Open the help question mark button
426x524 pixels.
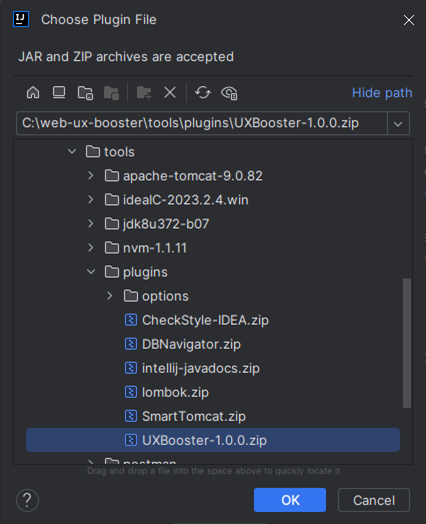27,500
